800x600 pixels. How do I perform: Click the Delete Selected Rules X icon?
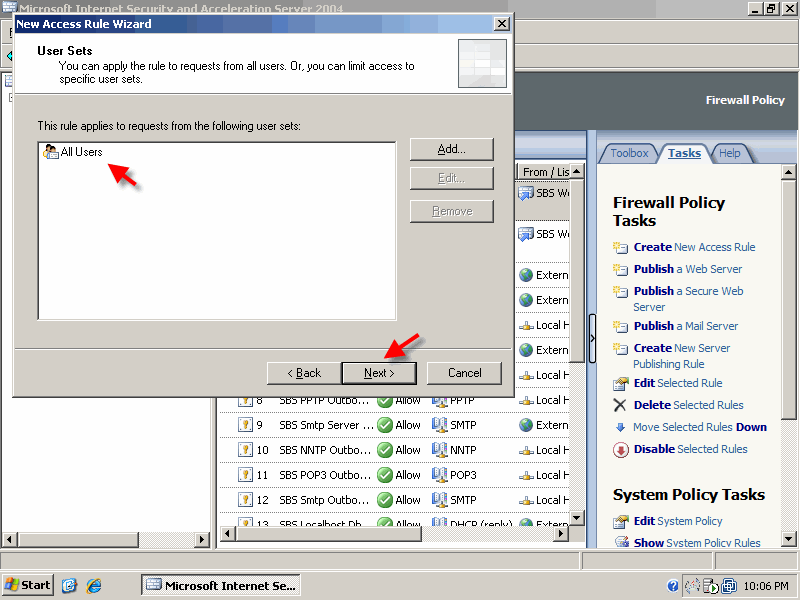coord(620,405)
